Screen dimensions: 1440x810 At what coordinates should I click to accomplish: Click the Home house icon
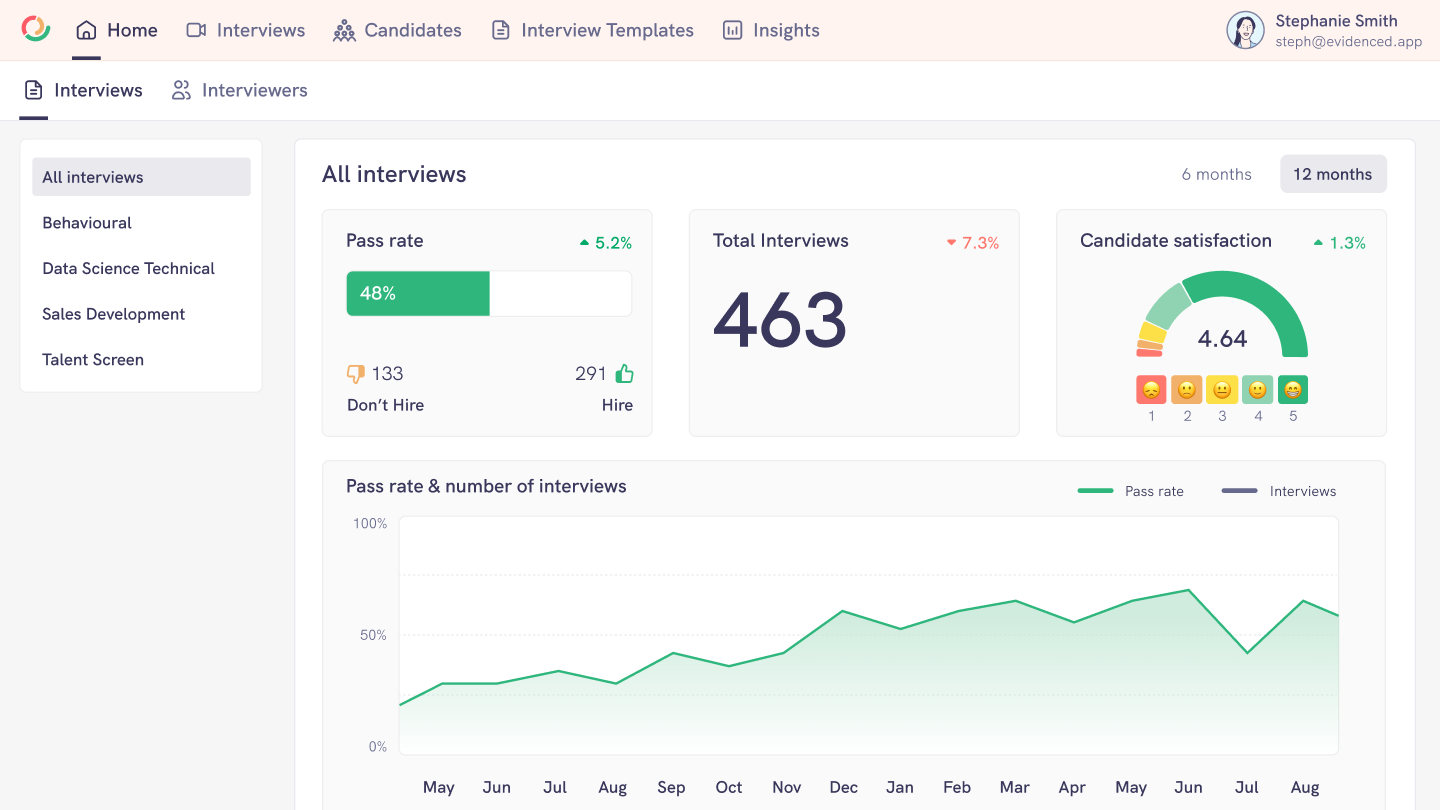tap(87, 30)
